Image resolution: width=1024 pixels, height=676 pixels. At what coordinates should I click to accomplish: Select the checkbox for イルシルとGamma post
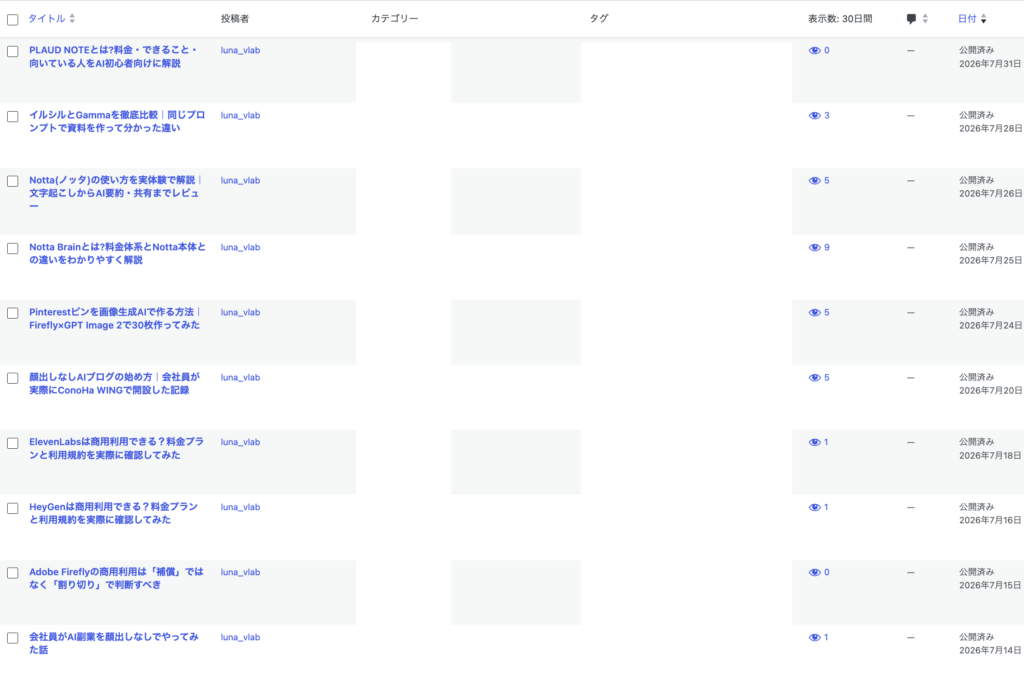tap(12, 117)
